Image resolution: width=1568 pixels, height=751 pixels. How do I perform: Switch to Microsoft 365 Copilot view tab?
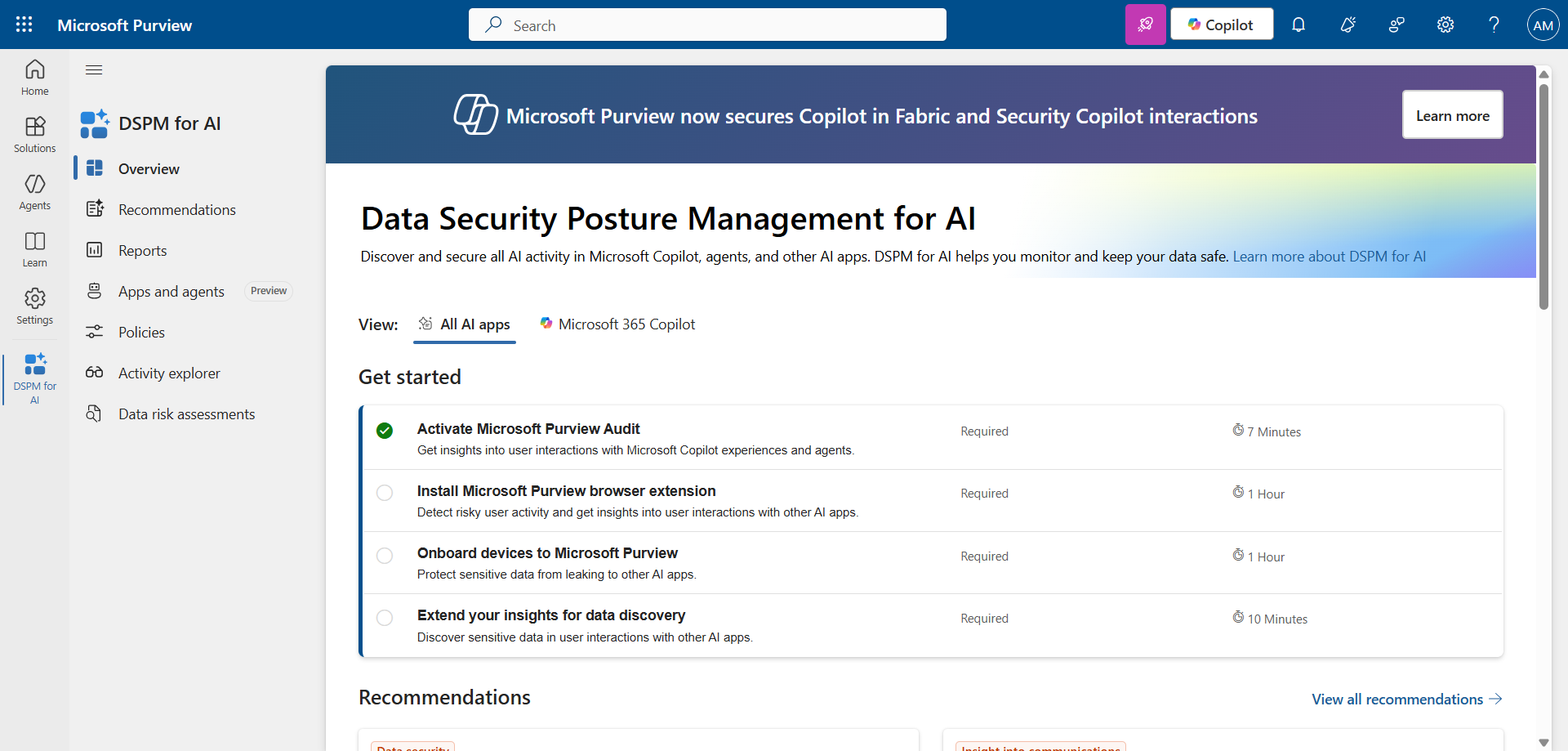click(x=617, y=324)
